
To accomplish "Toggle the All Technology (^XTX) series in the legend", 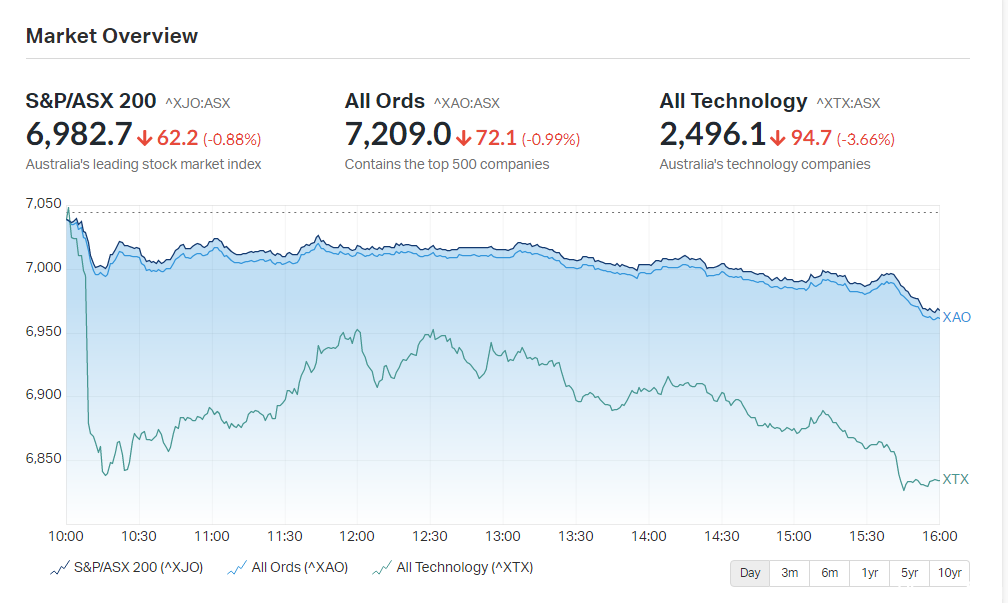I will (453, 568).
